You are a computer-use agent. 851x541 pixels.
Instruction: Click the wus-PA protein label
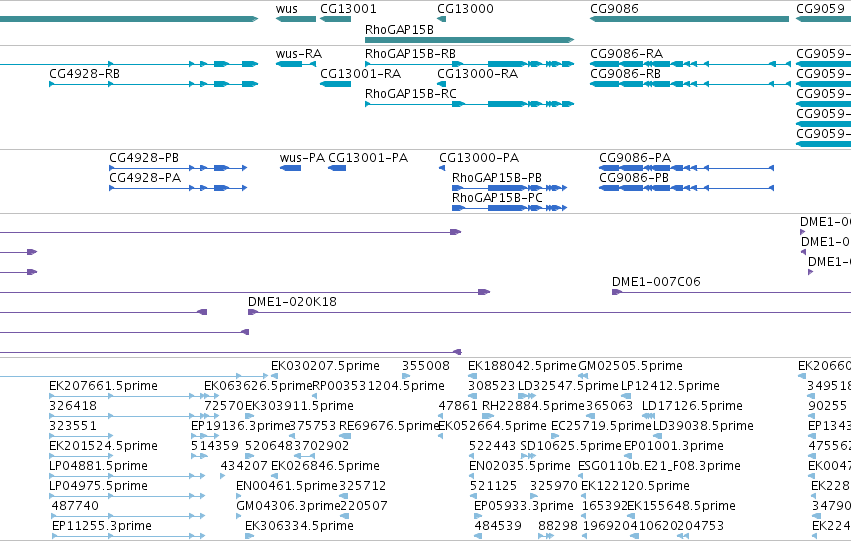coord(302,158)
